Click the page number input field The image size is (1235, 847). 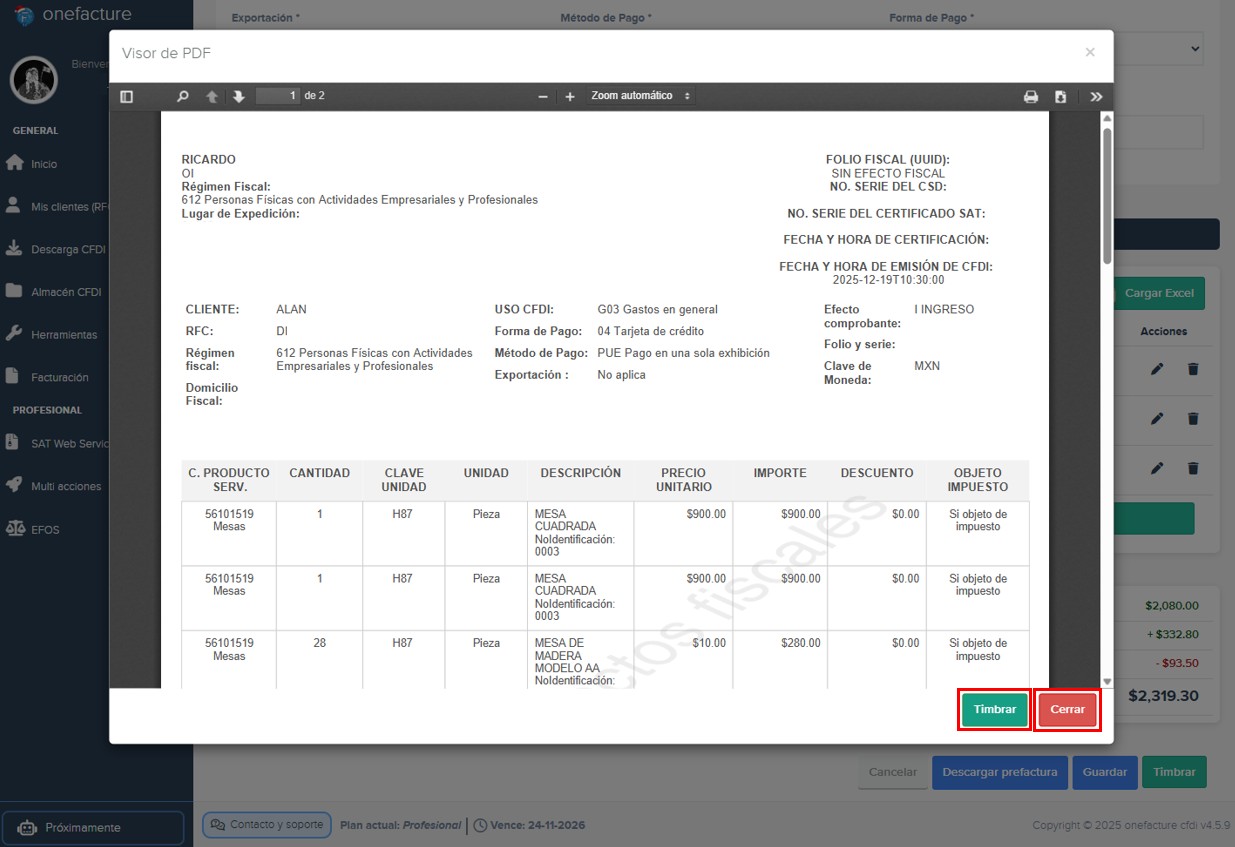[x=278, y=96]
